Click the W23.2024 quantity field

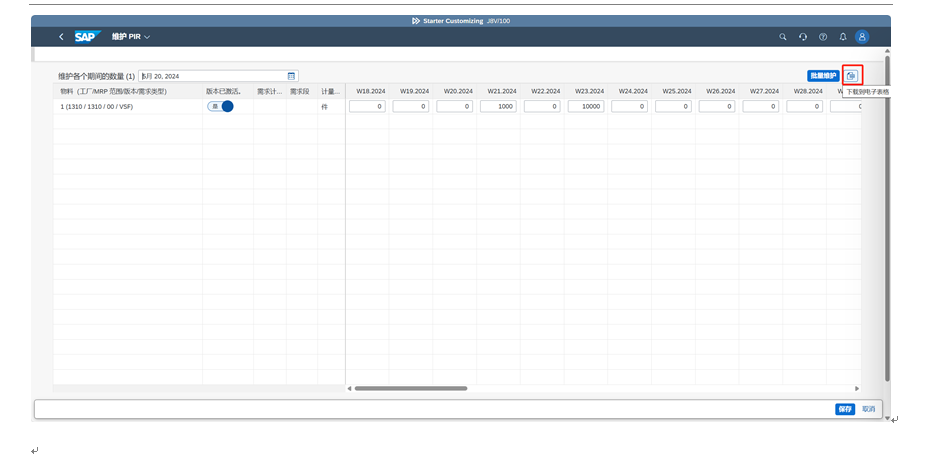pos(586,106)
